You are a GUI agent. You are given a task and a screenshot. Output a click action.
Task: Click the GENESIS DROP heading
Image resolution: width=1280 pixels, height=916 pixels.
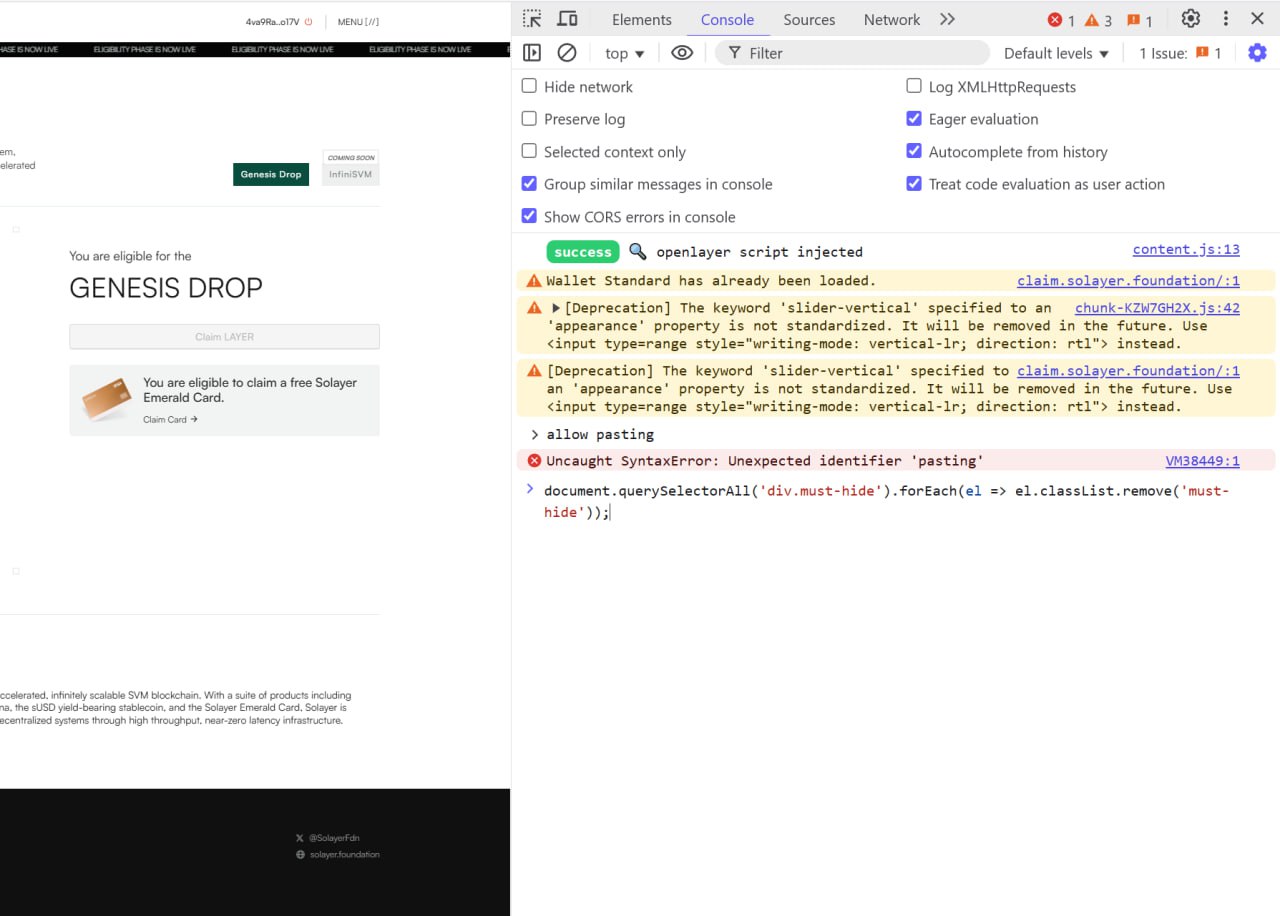coord(166,288)
